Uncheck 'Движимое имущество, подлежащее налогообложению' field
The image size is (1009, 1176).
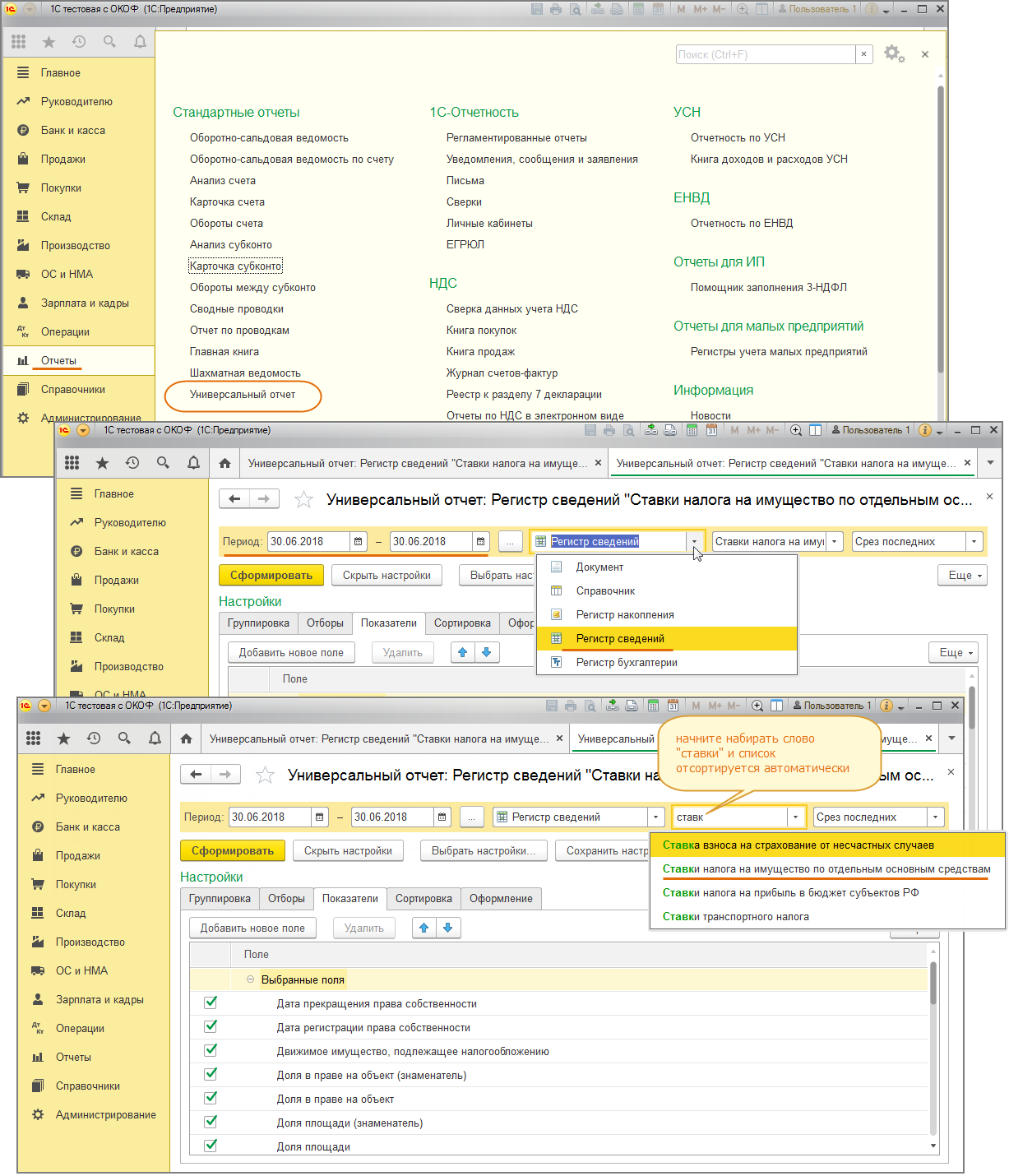point(211,1050)
